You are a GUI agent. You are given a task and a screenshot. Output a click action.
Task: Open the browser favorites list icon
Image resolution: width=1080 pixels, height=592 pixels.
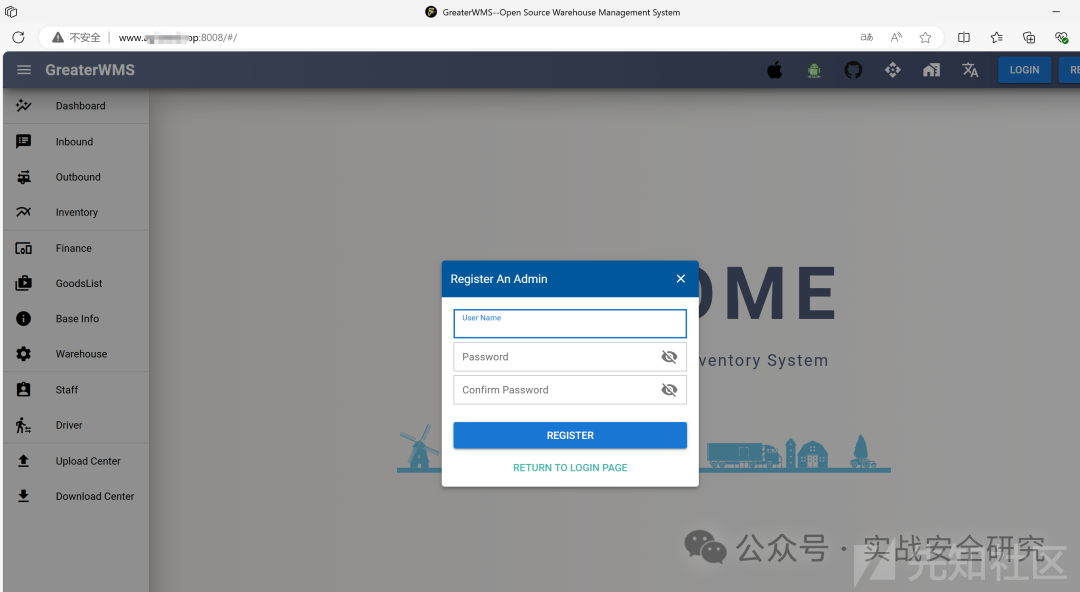tap(996, 37)
